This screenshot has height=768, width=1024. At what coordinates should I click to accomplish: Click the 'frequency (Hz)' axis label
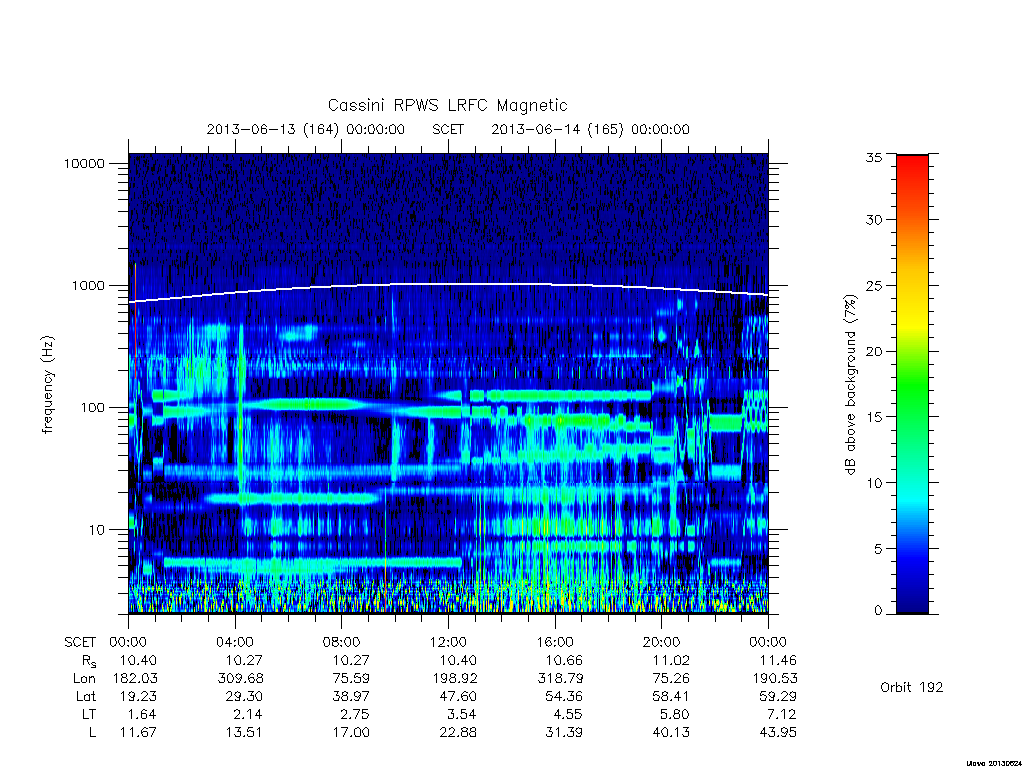[48, 385]
